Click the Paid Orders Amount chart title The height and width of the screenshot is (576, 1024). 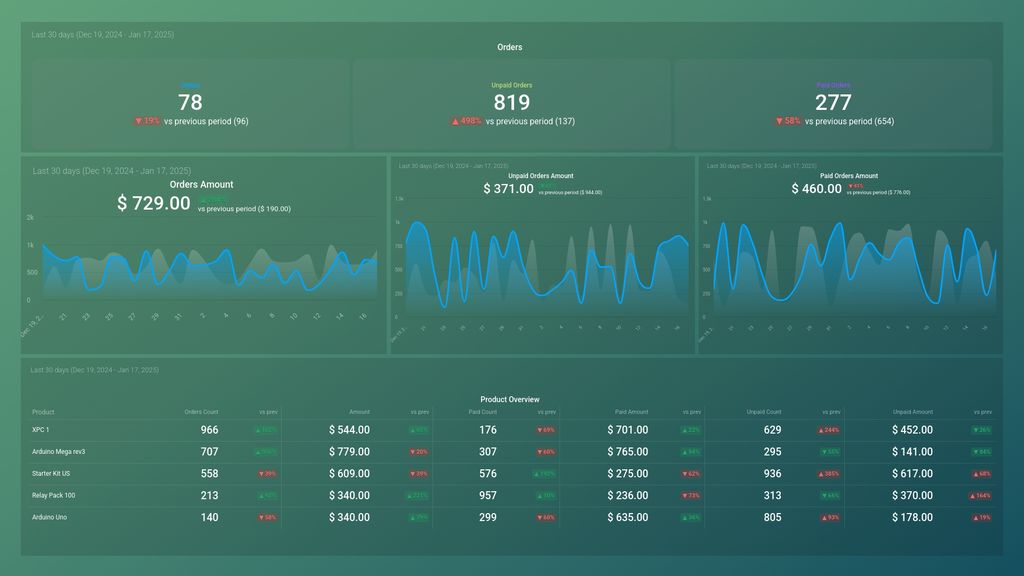point(849,176)
